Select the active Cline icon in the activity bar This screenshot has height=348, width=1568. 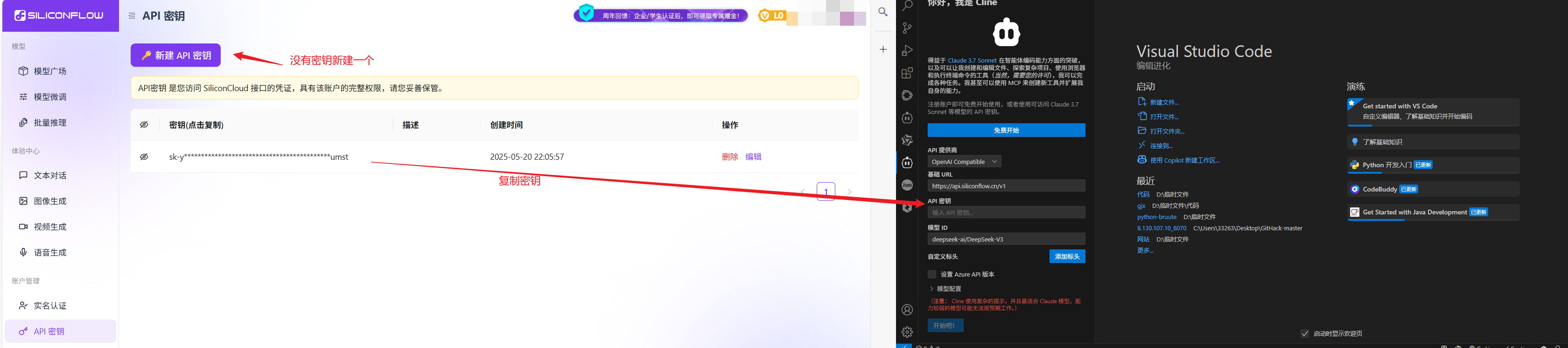tap(907, 163)
